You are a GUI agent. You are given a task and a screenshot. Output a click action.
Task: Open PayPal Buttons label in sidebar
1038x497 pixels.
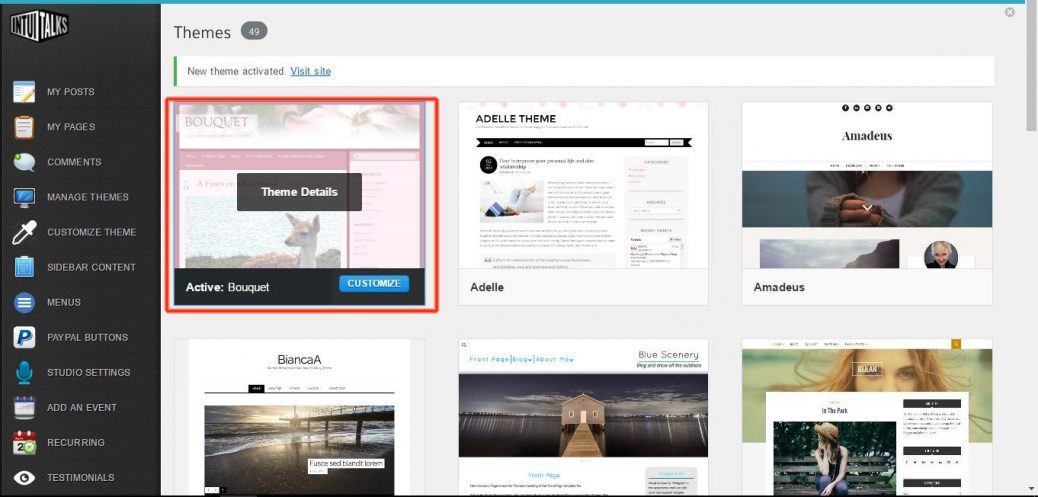click(87, 338)
